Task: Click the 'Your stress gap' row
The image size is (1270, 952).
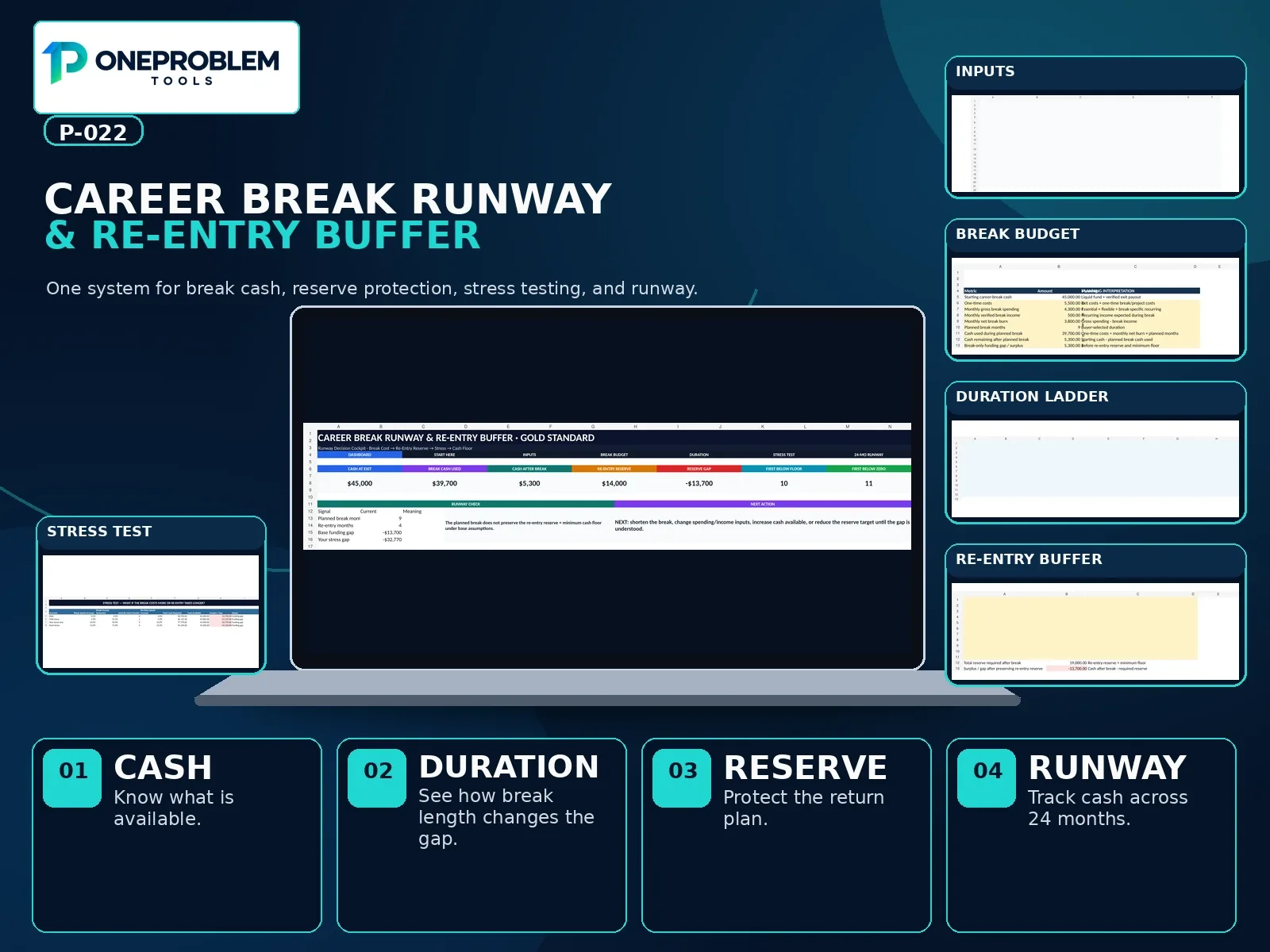Action: [360, 539]
